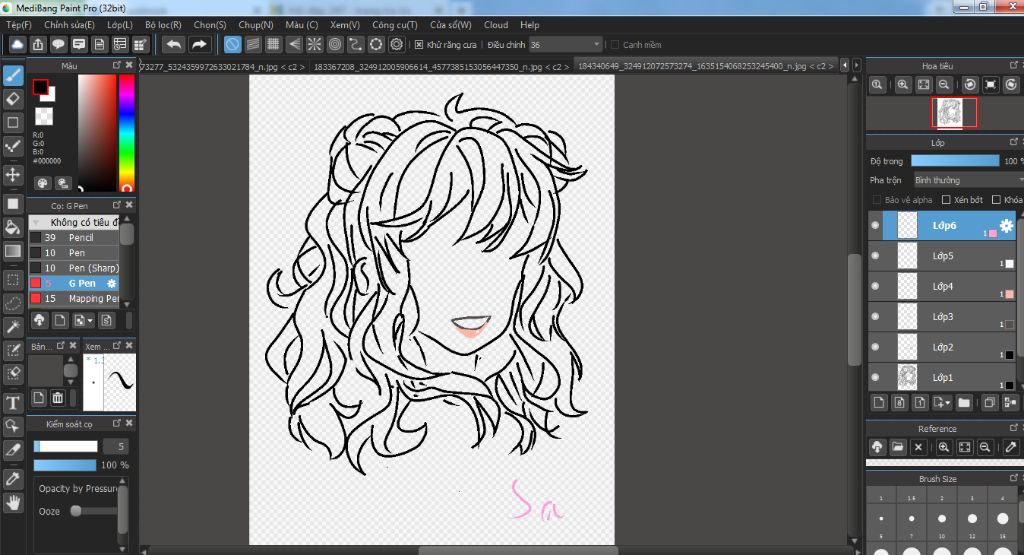
Task: Select the Magic Wand tool
Action: pyautogui.click(x=13, y=326)
